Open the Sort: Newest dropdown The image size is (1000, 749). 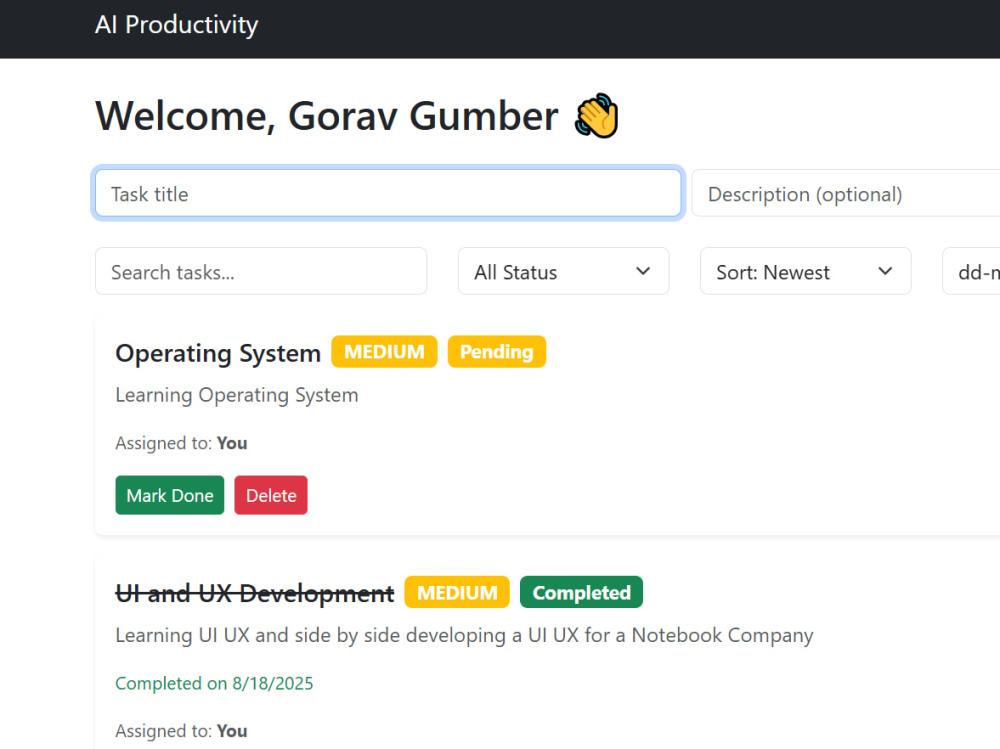coord(805,272)
